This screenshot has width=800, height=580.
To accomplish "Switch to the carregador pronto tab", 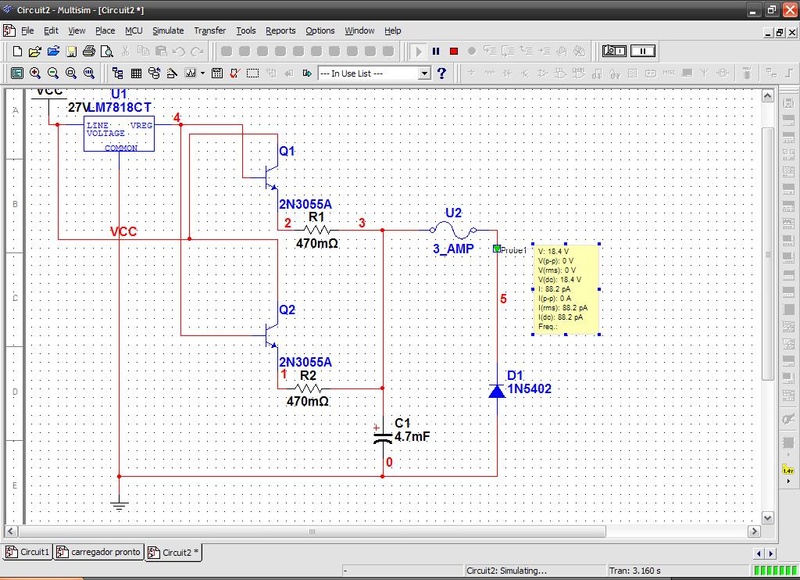I will coord(99,552).
